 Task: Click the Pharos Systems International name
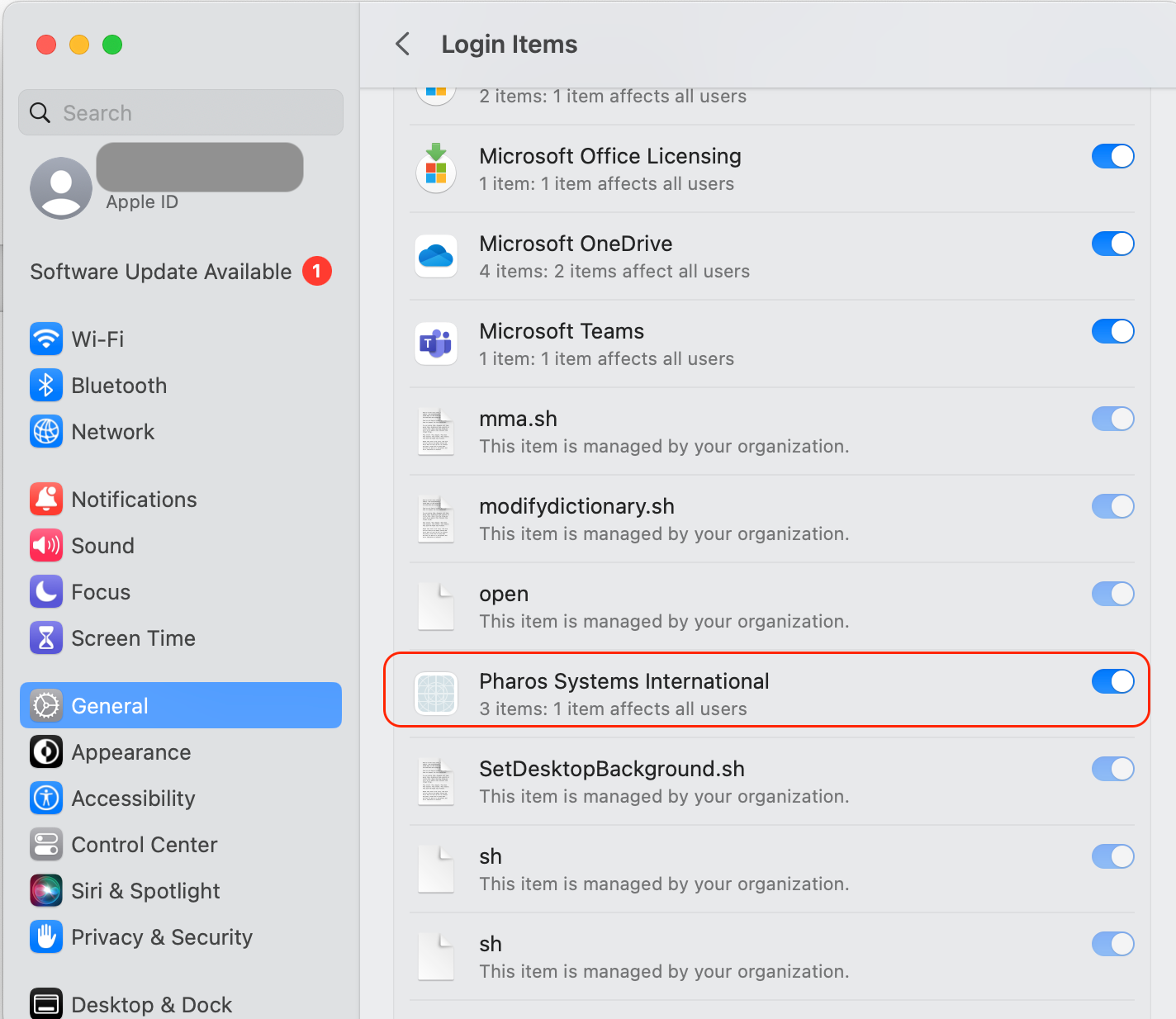(624, 681)
